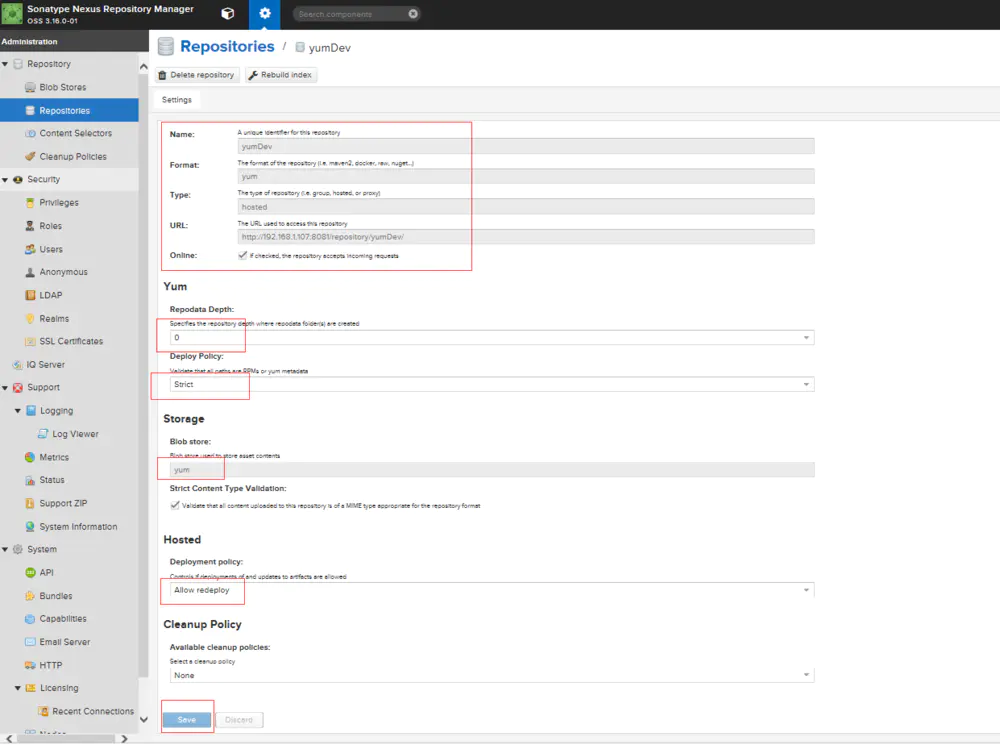
Task: Click the repository URL field
Action: (x=526, y=237)
